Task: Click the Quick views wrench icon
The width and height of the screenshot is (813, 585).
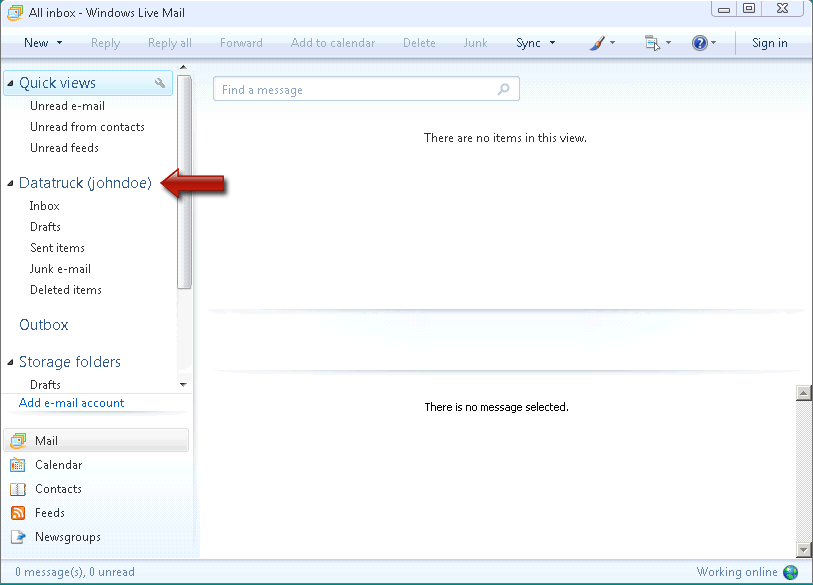Action: [160, 83]
